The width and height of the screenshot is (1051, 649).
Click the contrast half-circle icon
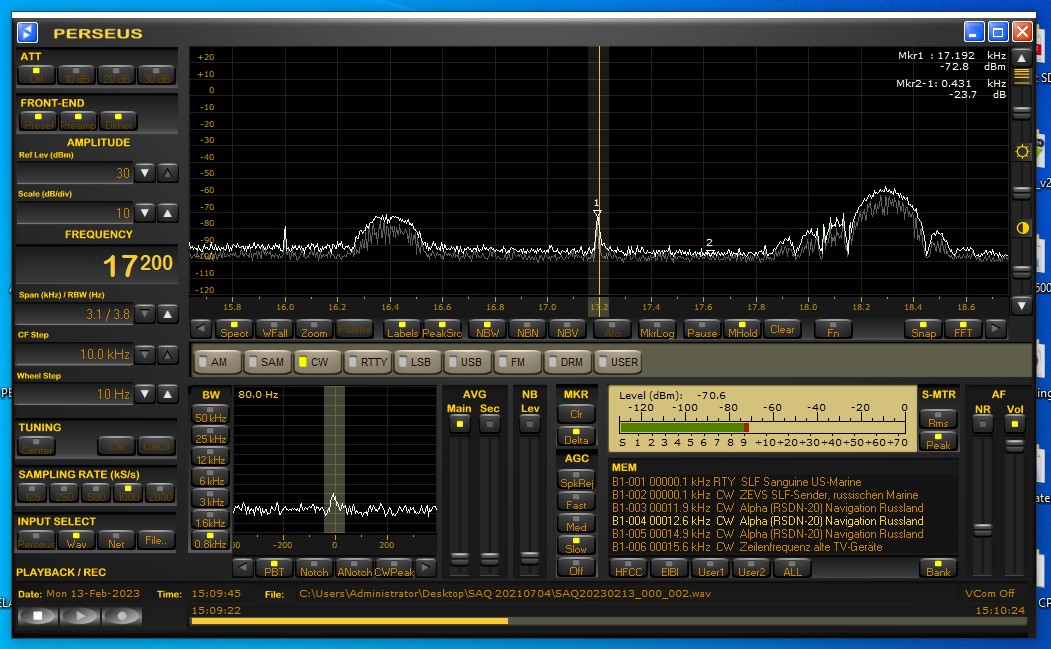(1022, 228)
